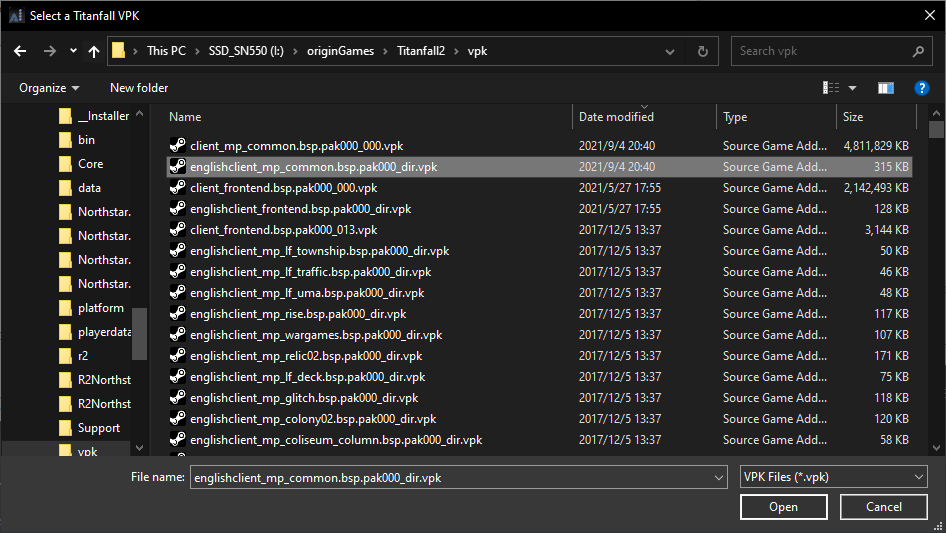Open the VPK Files (*.vpk) filter dropdown
This screenshot has height=533, width=946.
coord(833,477)
